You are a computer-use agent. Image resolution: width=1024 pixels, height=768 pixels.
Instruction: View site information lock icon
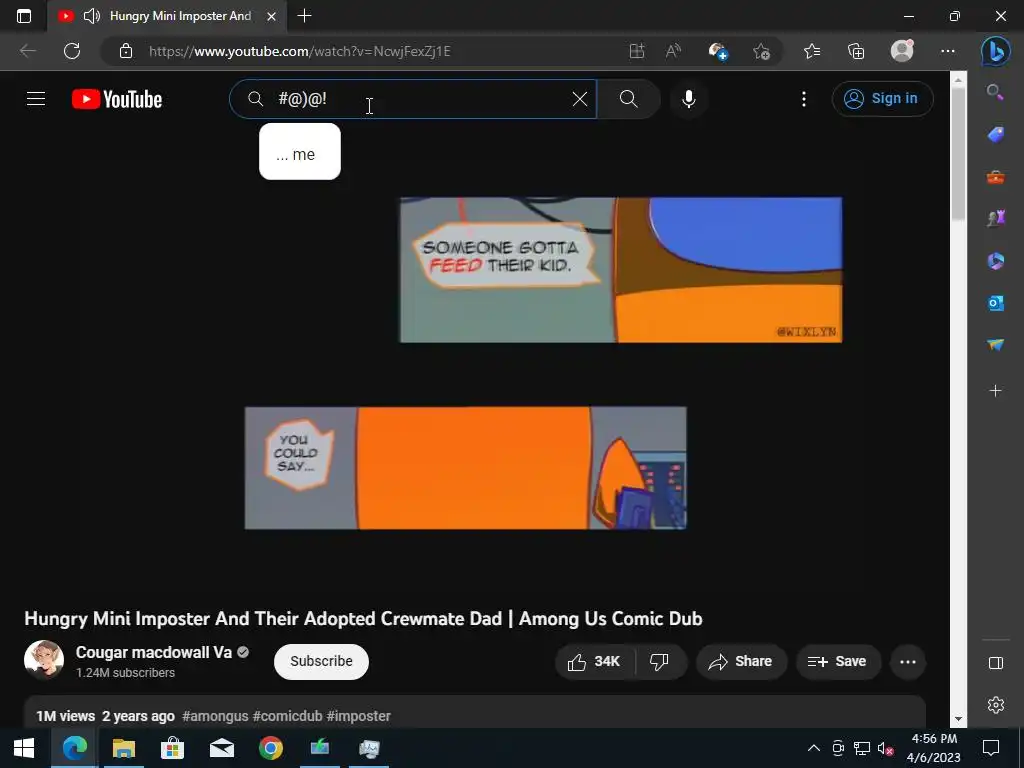pos(126,51)
